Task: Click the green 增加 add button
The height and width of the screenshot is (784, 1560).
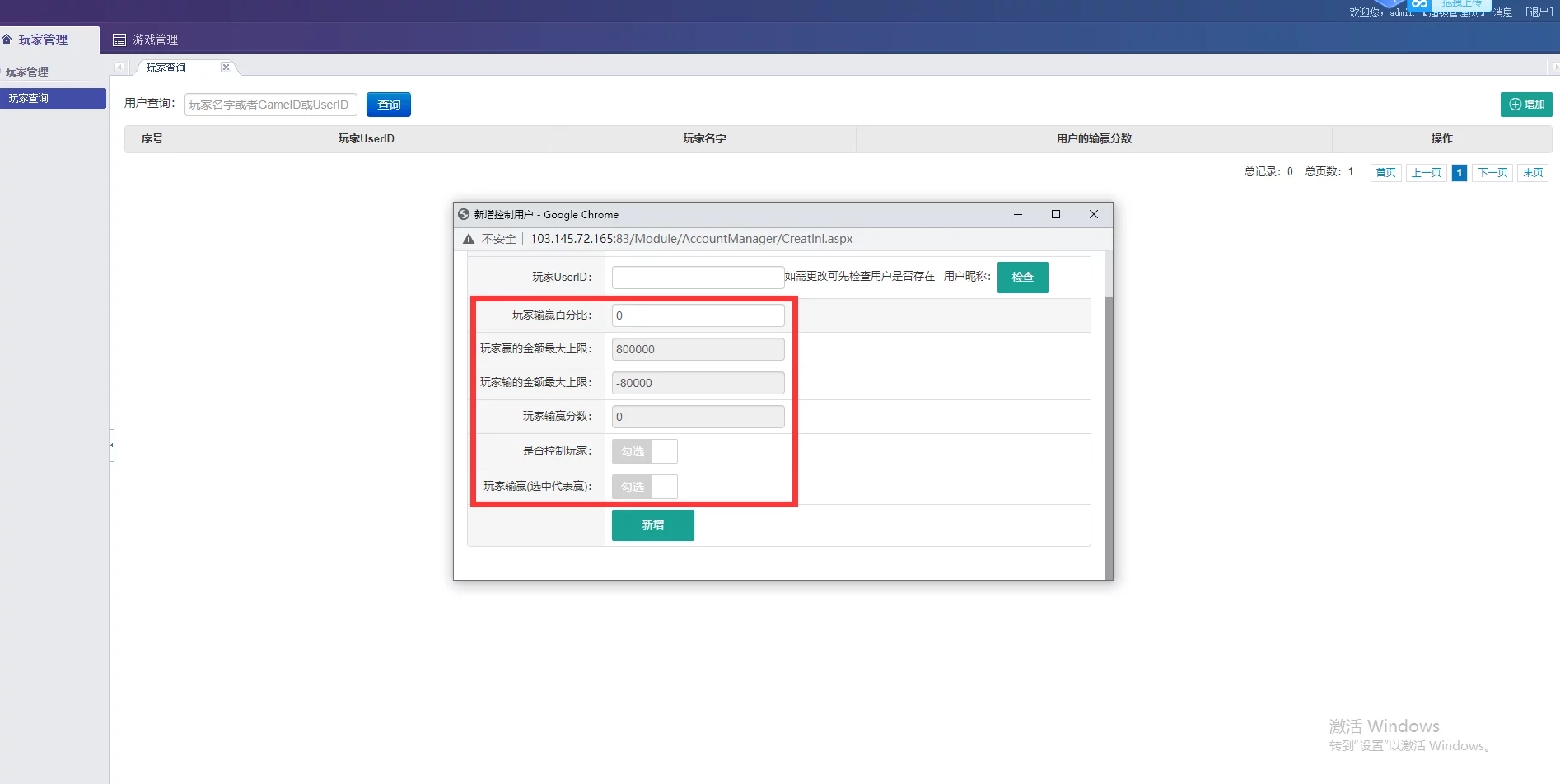Action: coord(1526,105)
